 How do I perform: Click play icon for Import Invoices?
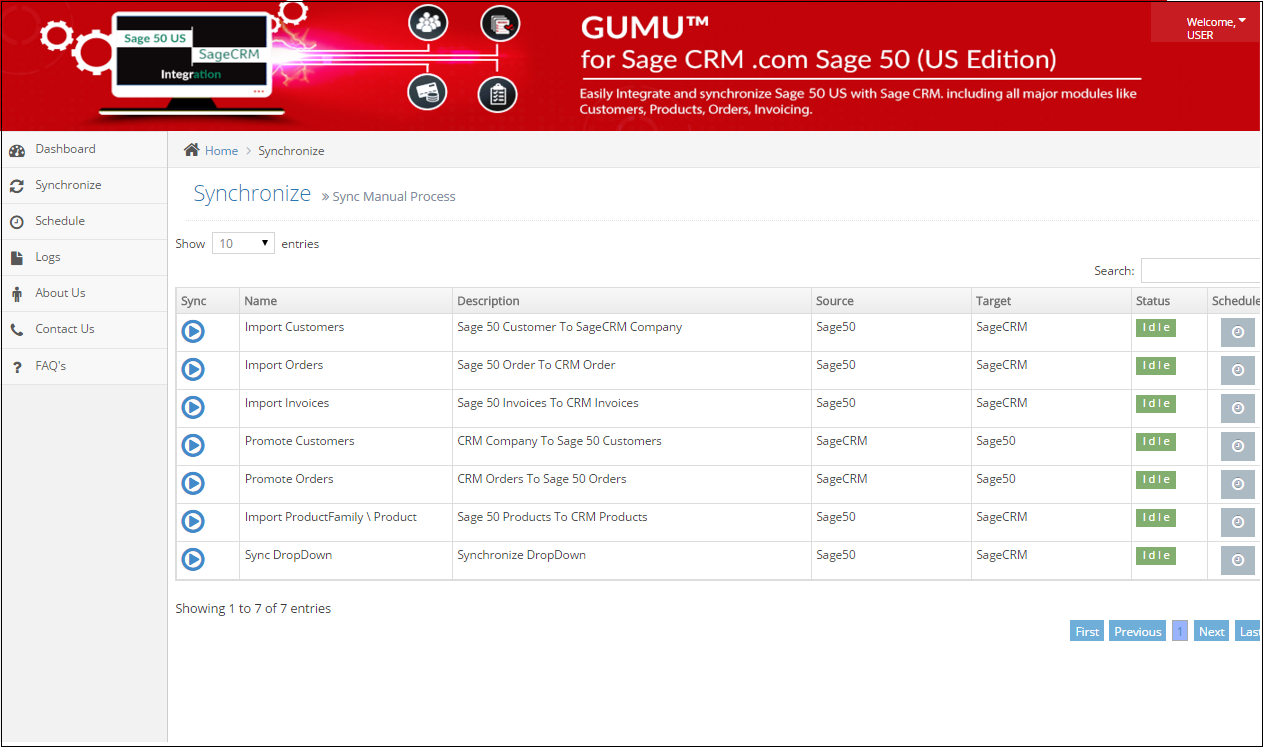coord(193,407)
